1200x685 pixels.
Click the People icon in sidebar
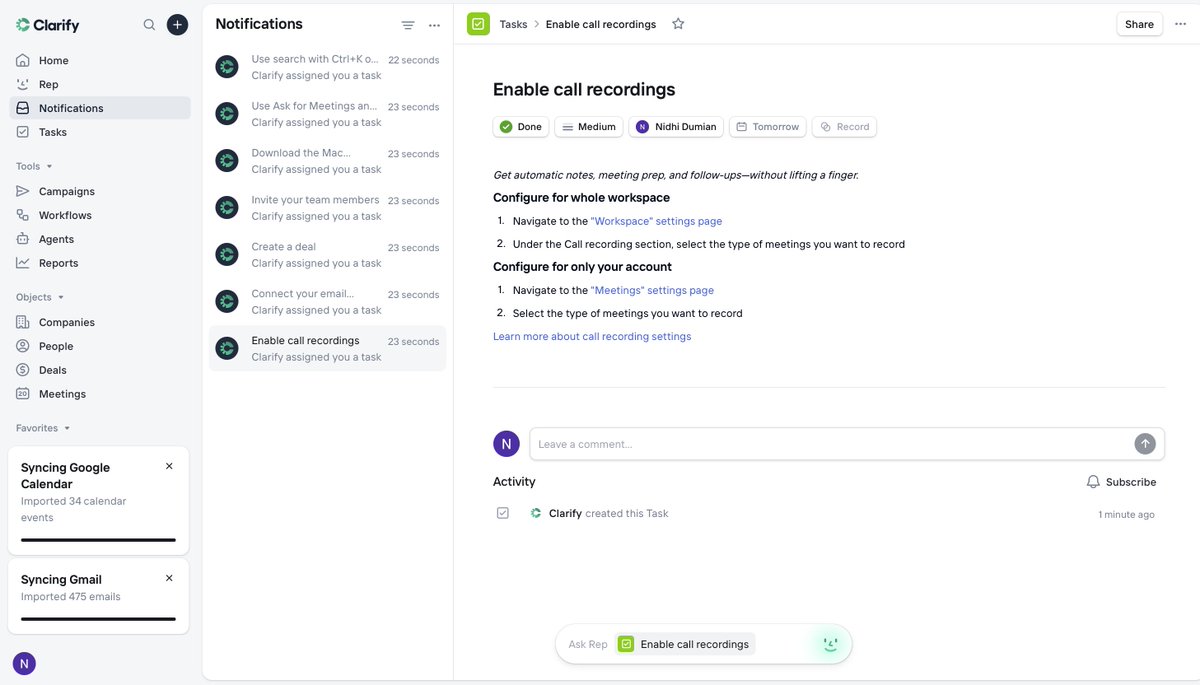pyautogui.click(x=23, y=346)
